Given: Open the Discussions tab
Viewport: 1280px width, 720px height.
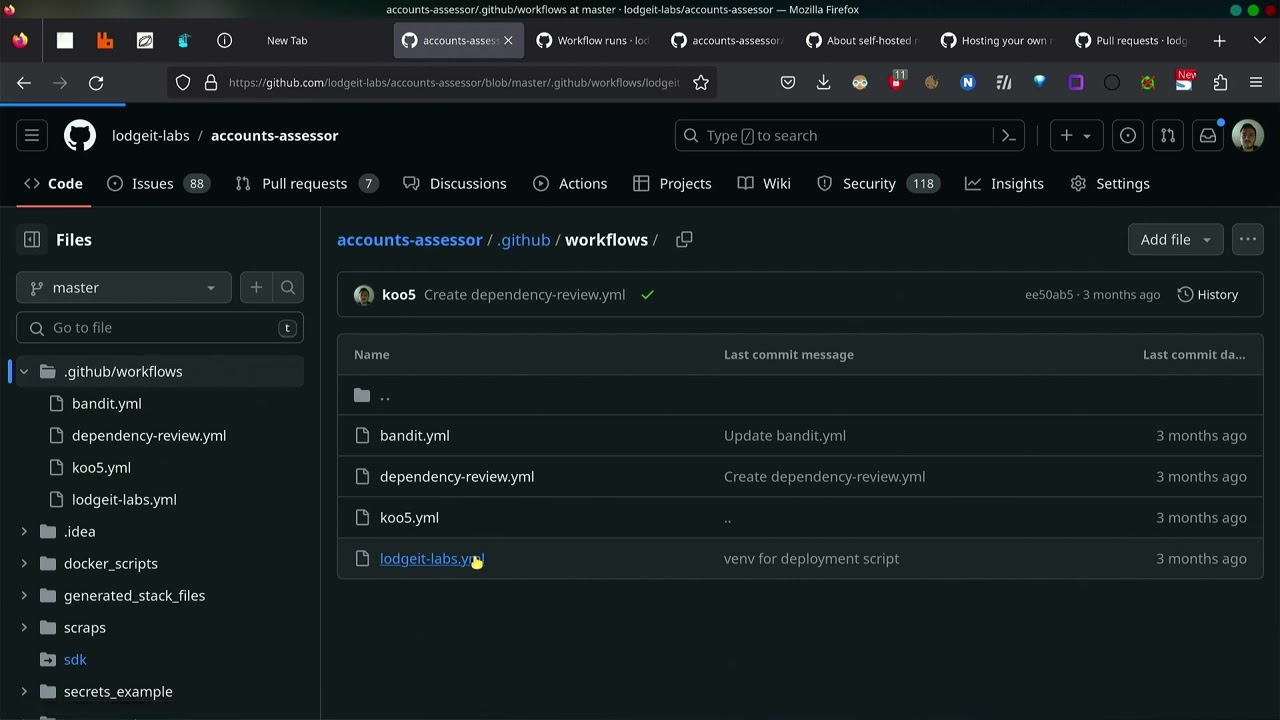Looking at the screenshot, I should pyautogui.click(x=455, y=183).
